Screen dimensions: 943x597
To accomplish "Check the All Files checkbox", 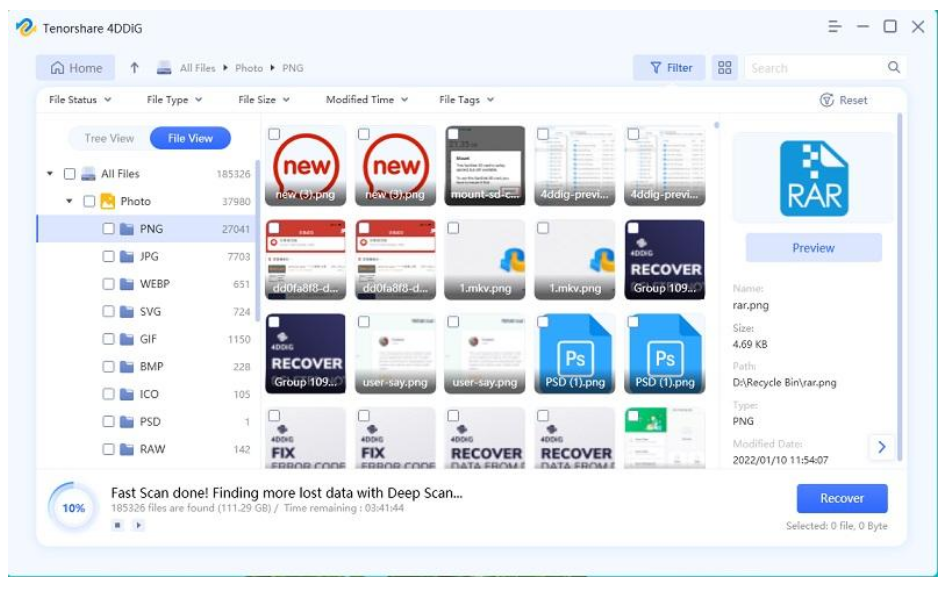I will [70, 174].
